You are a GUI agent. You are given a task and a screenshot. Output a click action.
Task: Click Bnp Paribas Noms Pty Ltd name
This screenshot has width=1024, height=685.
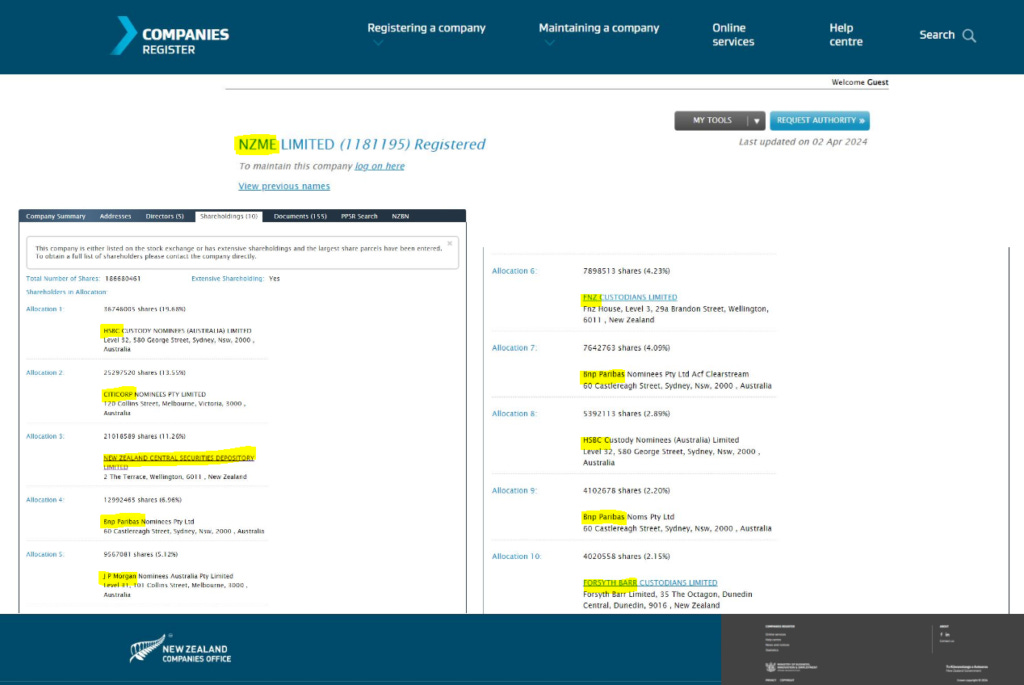628,517
